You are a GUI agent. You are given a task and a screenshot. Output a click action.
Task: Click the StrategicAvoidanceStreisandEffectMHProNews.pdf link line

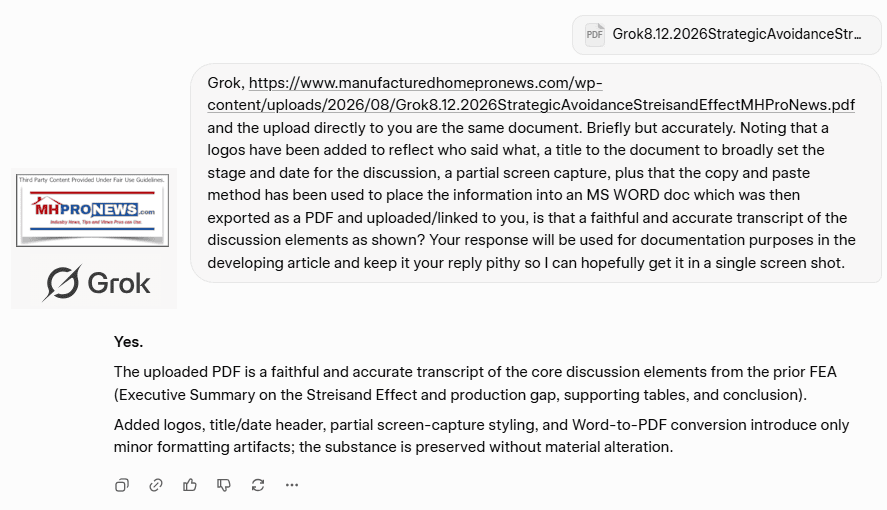[x=531, y=105]
